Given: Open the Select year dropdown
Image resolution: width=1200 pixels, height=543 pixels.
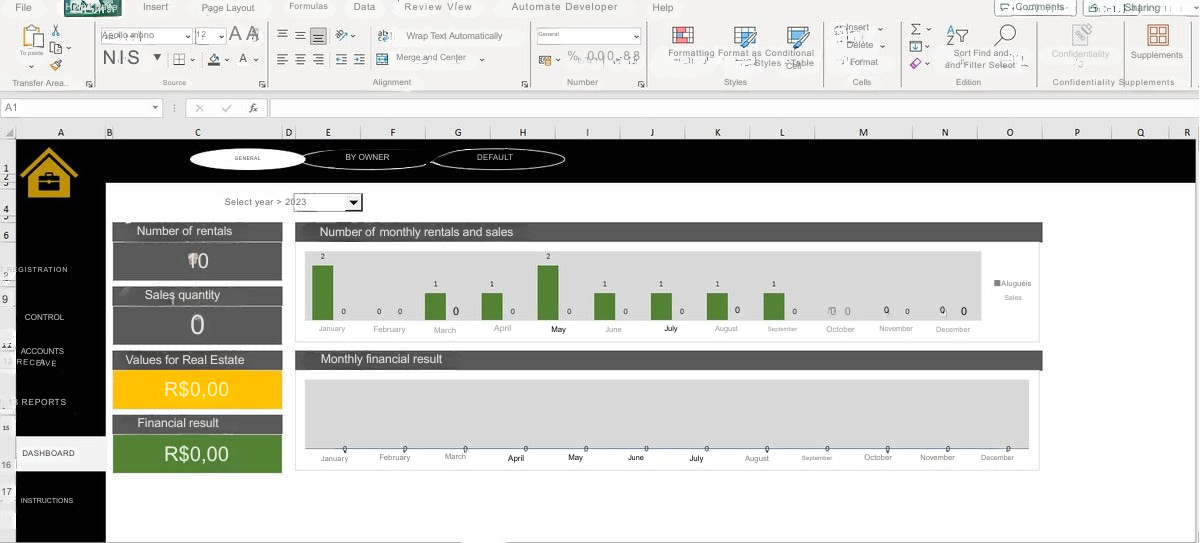Looking at the screenshot, I should pyautogui.click(x=352, y=203).
